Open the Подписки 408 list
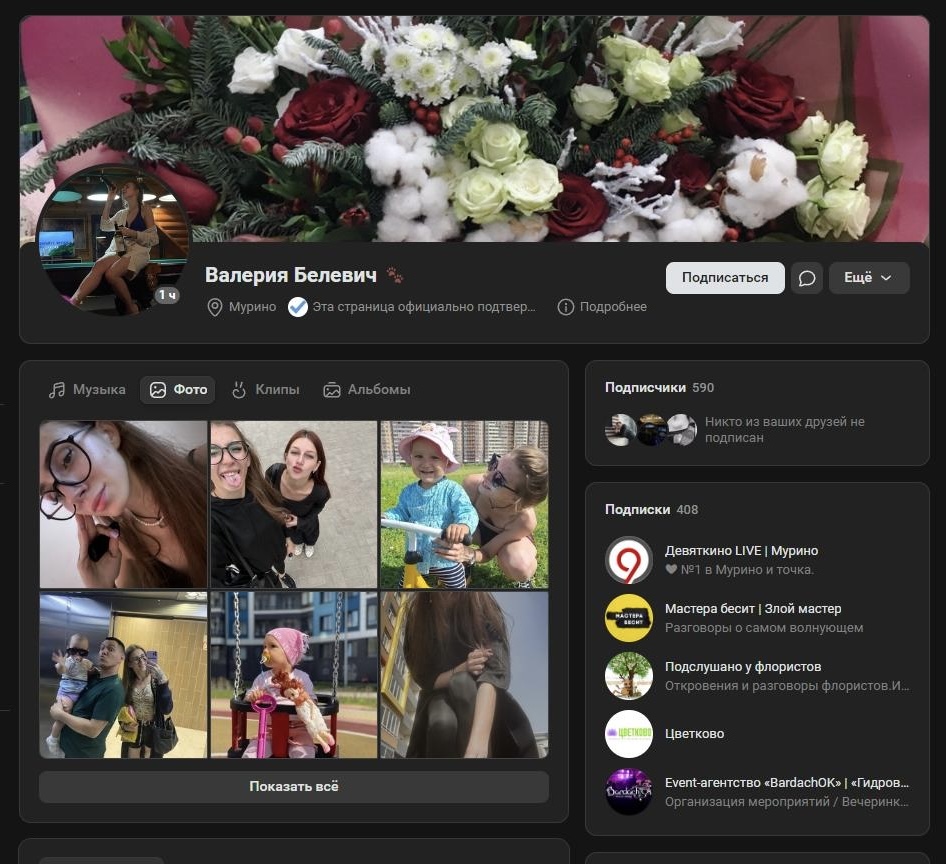The width and height of the screenshot is (946, 864). coord(651,509)
